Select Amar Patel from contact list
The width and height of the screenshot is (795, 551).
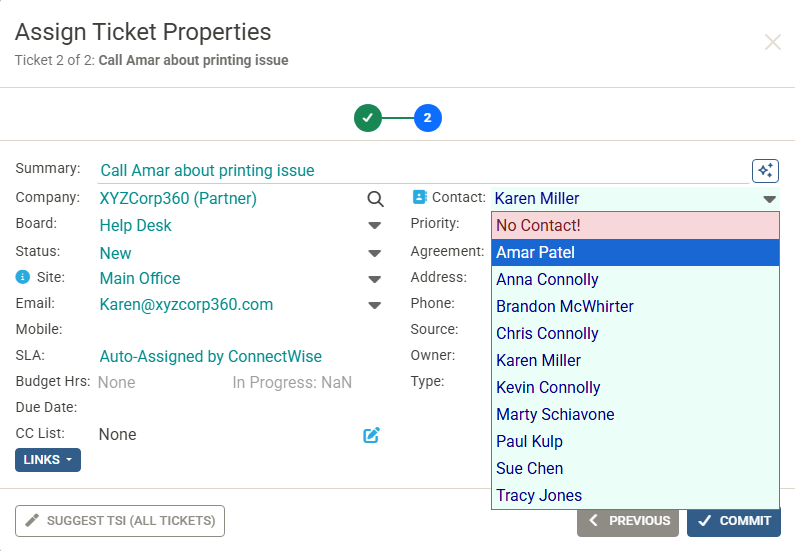pos(635,252)
